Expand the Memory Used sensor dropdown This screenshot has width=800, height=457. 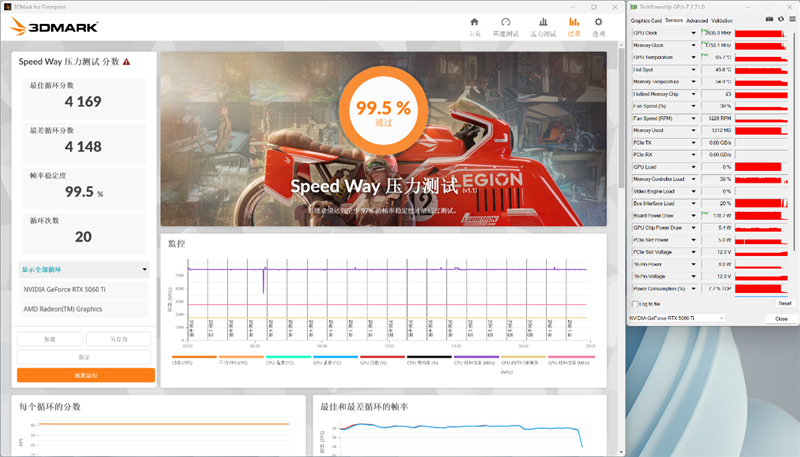[x=693, y=131]
